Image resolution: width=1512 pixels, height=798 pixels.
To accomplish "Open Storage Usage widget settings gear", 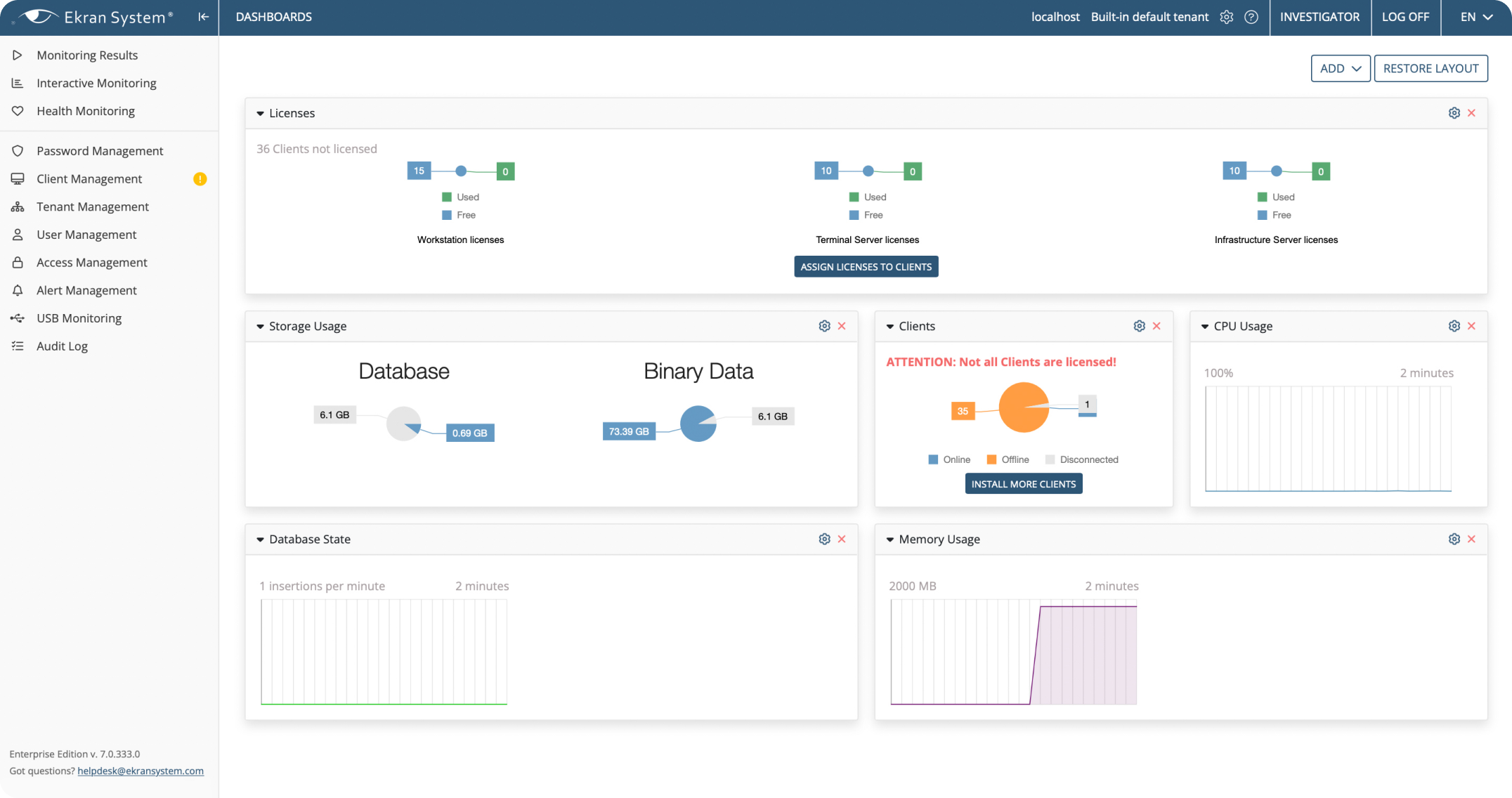I will [x=825, y=326].
